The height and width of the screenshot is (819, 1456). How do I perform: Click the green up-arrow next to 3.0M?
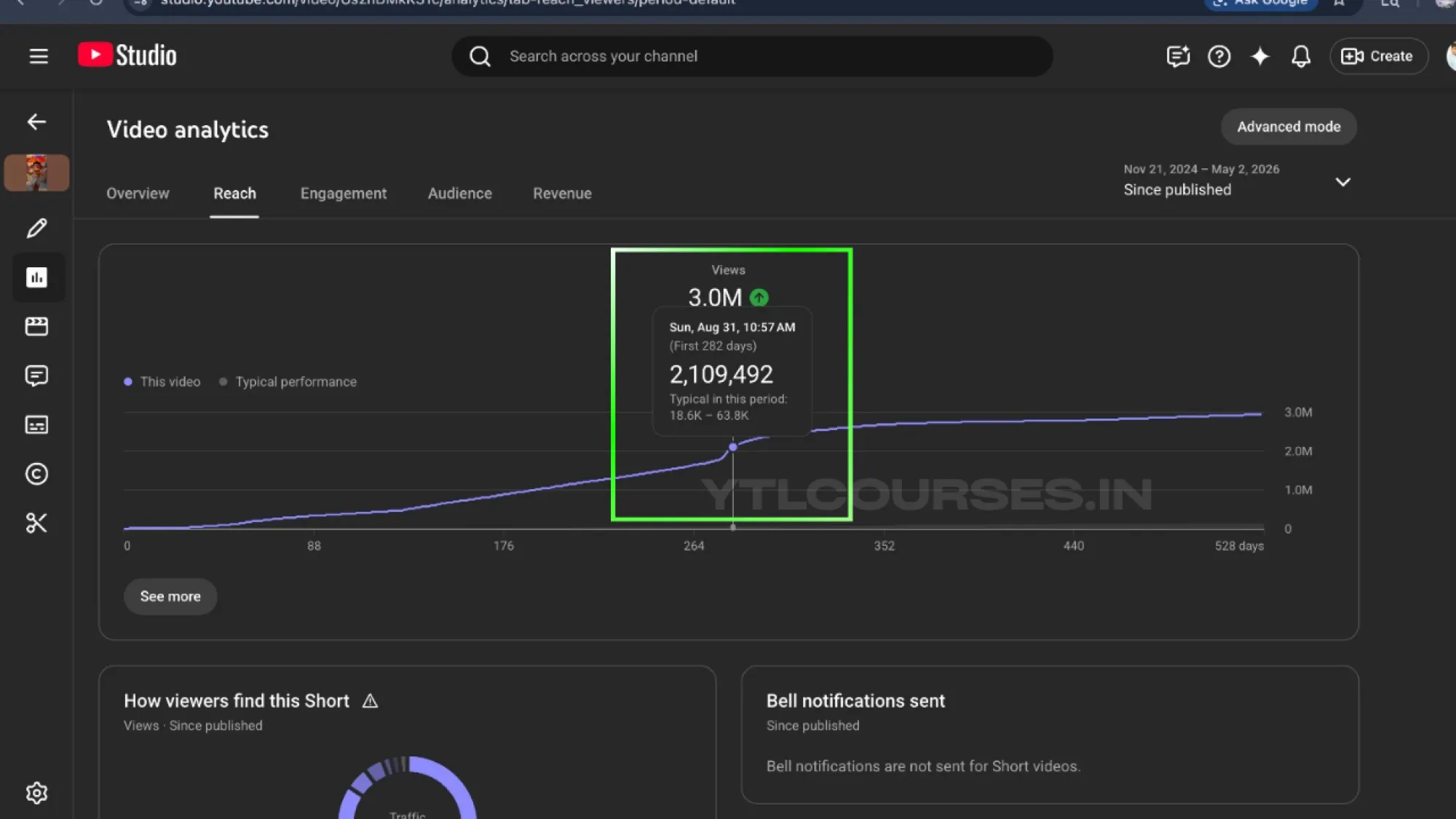coord(759,297)
